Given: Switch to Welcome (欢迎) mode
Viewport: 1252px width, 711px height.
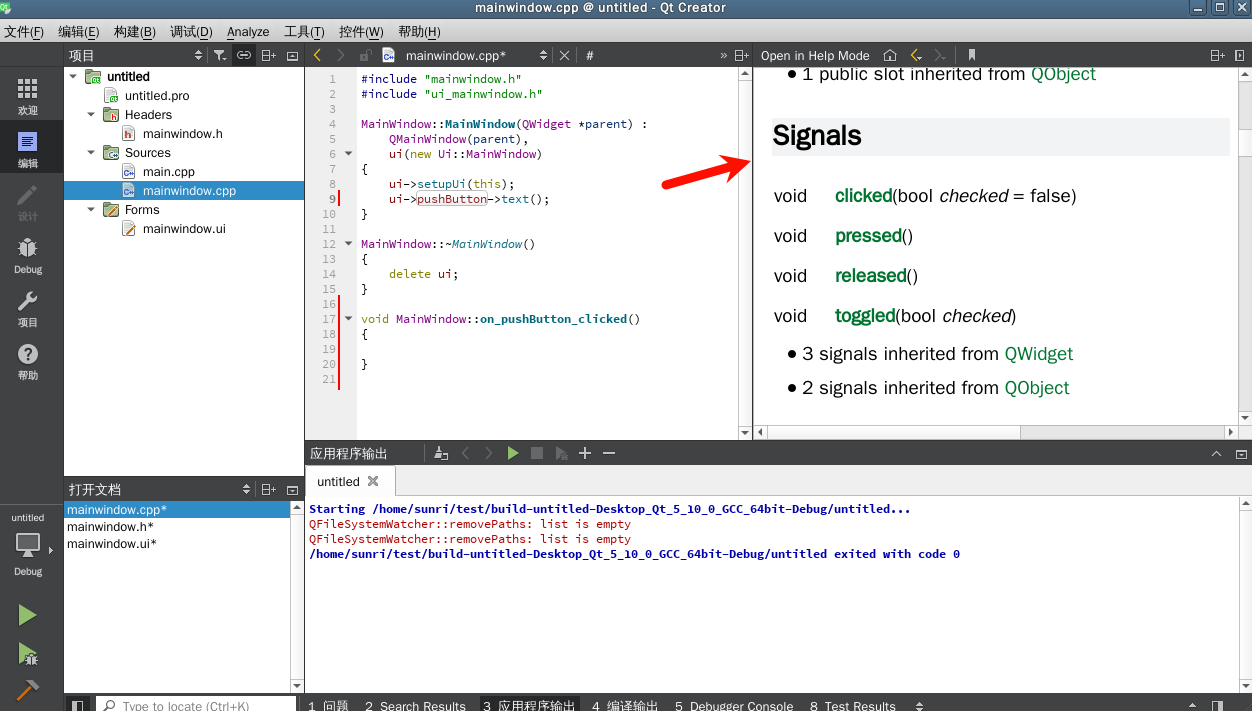Looking at the screenshot, I should click(x=28, y=96).
